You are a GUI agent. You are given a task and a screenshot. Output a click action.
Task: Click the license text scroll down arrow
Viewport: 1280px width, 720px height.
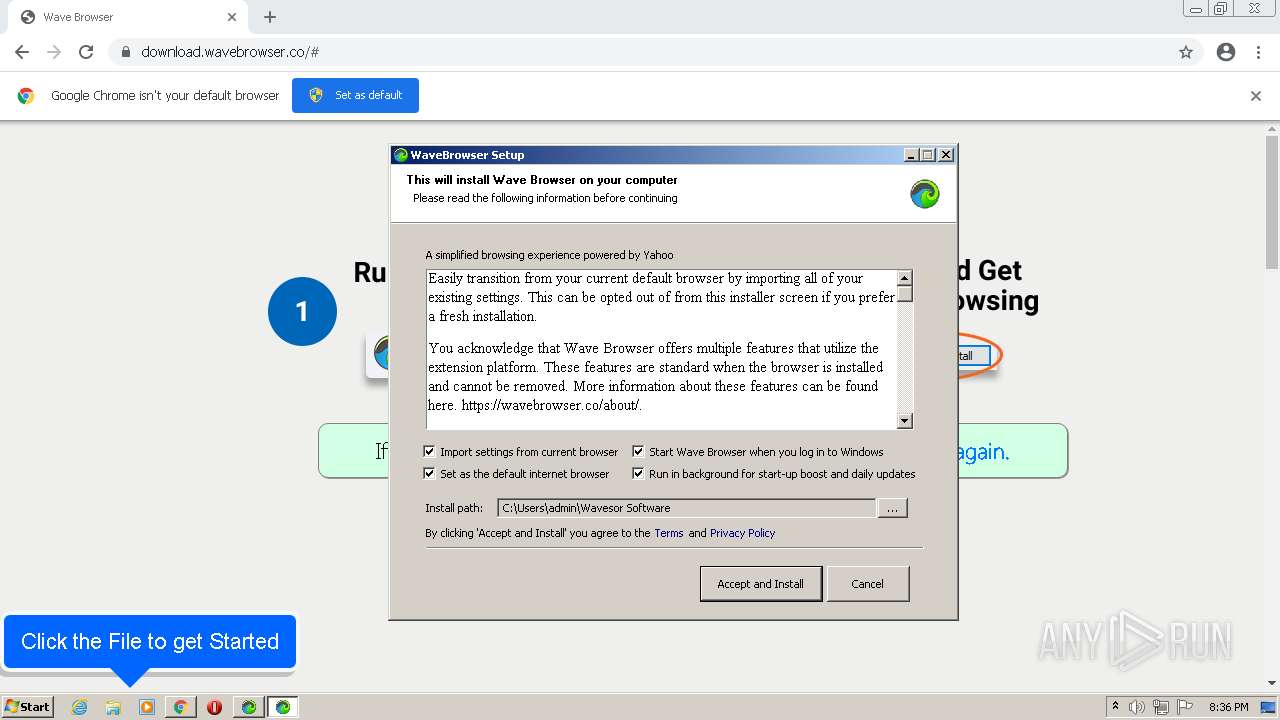click(x=904, y=421)
